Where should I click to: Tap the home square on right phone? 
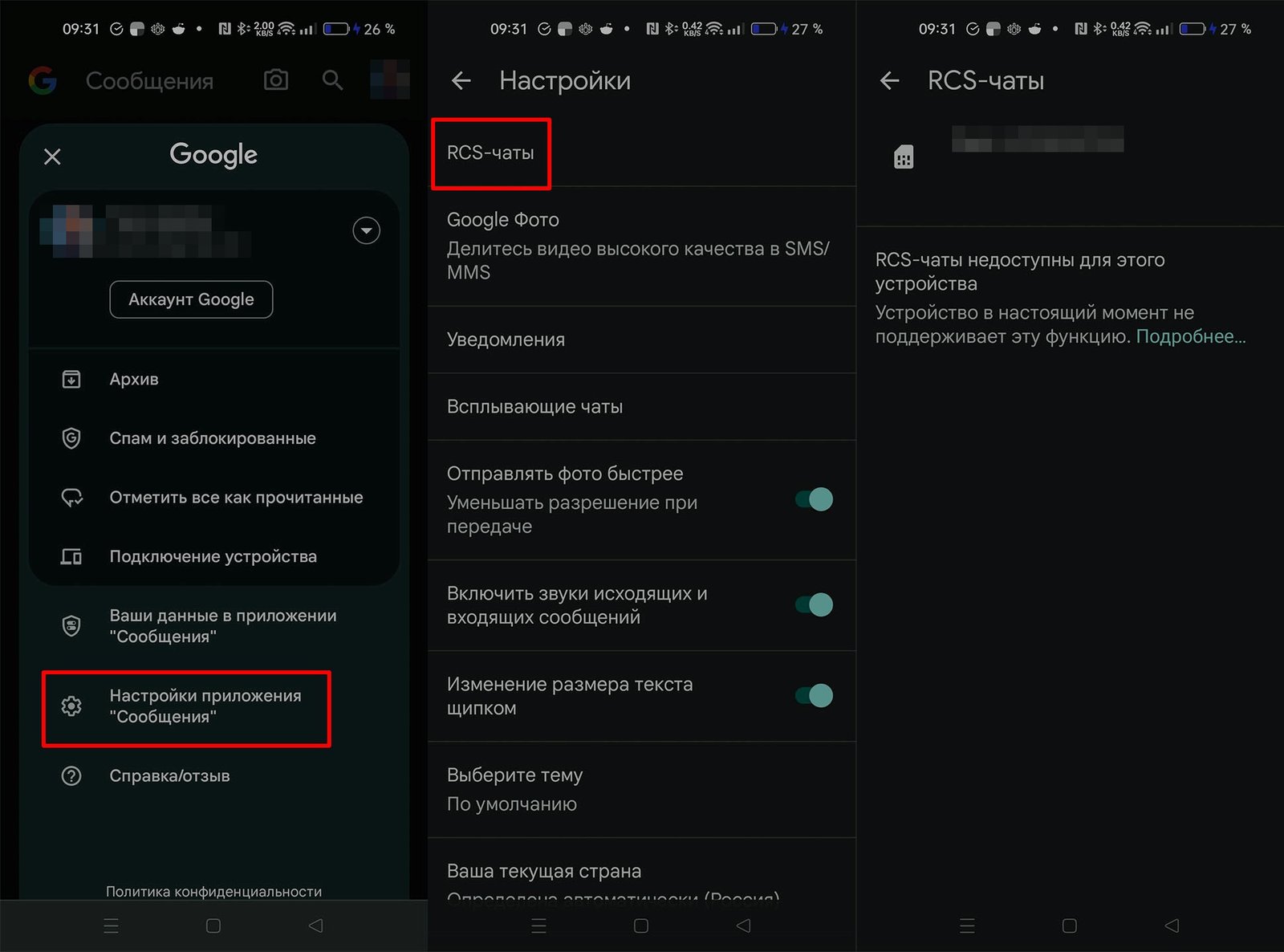point(1070,926)
